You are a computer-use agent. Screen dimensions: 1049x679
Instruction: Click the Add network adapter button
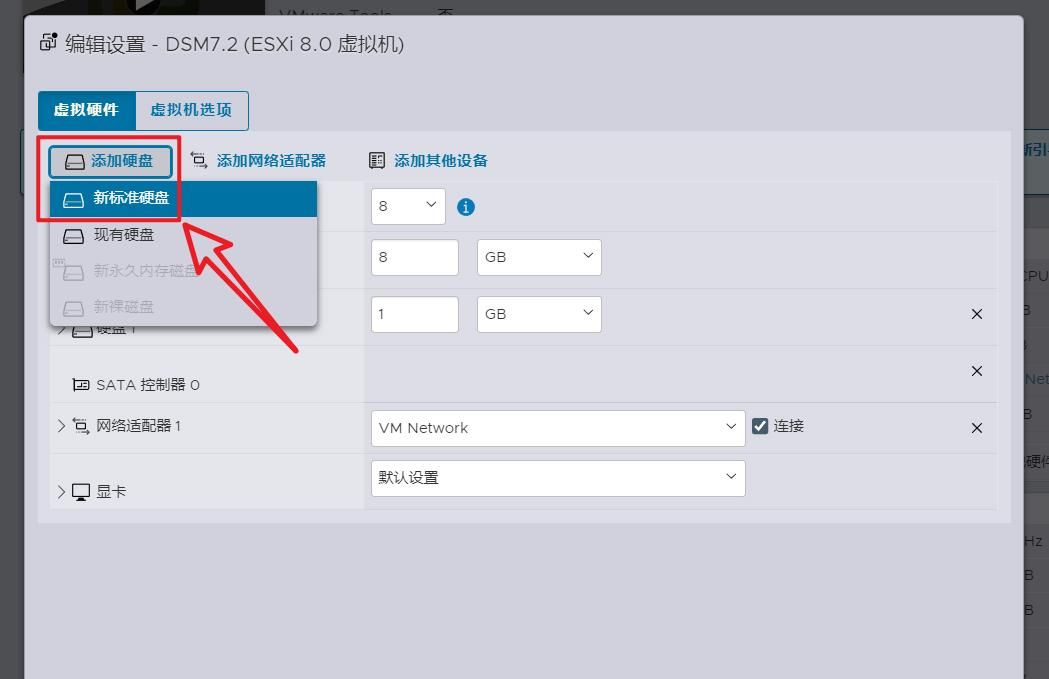pos(259,161)
